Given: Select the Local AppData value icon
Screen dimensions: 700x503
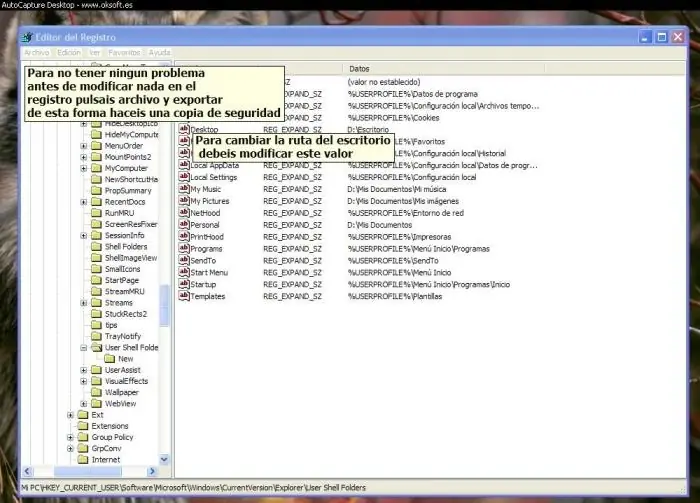Looking at the screenshot, I should pos(184,165).
